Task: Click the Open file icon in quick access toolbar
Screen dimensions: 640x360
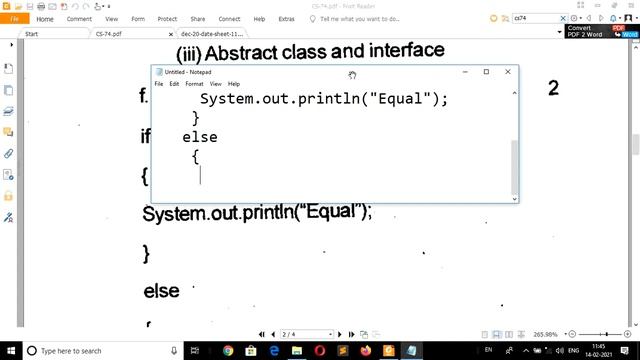Action: point(18,6)
